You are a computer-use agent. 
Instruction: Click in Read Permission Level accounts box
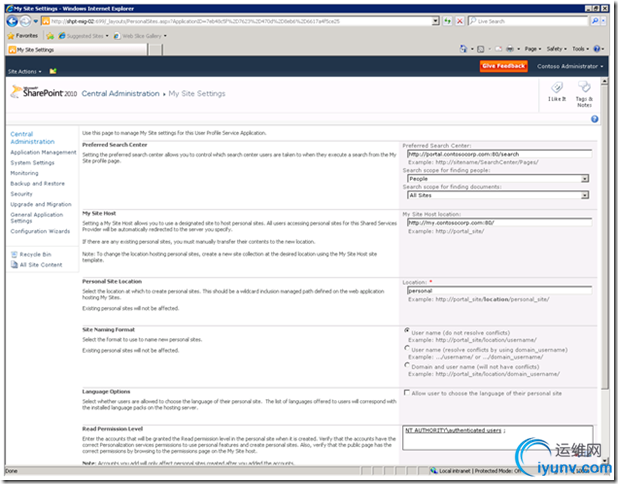tap(497, 437)
